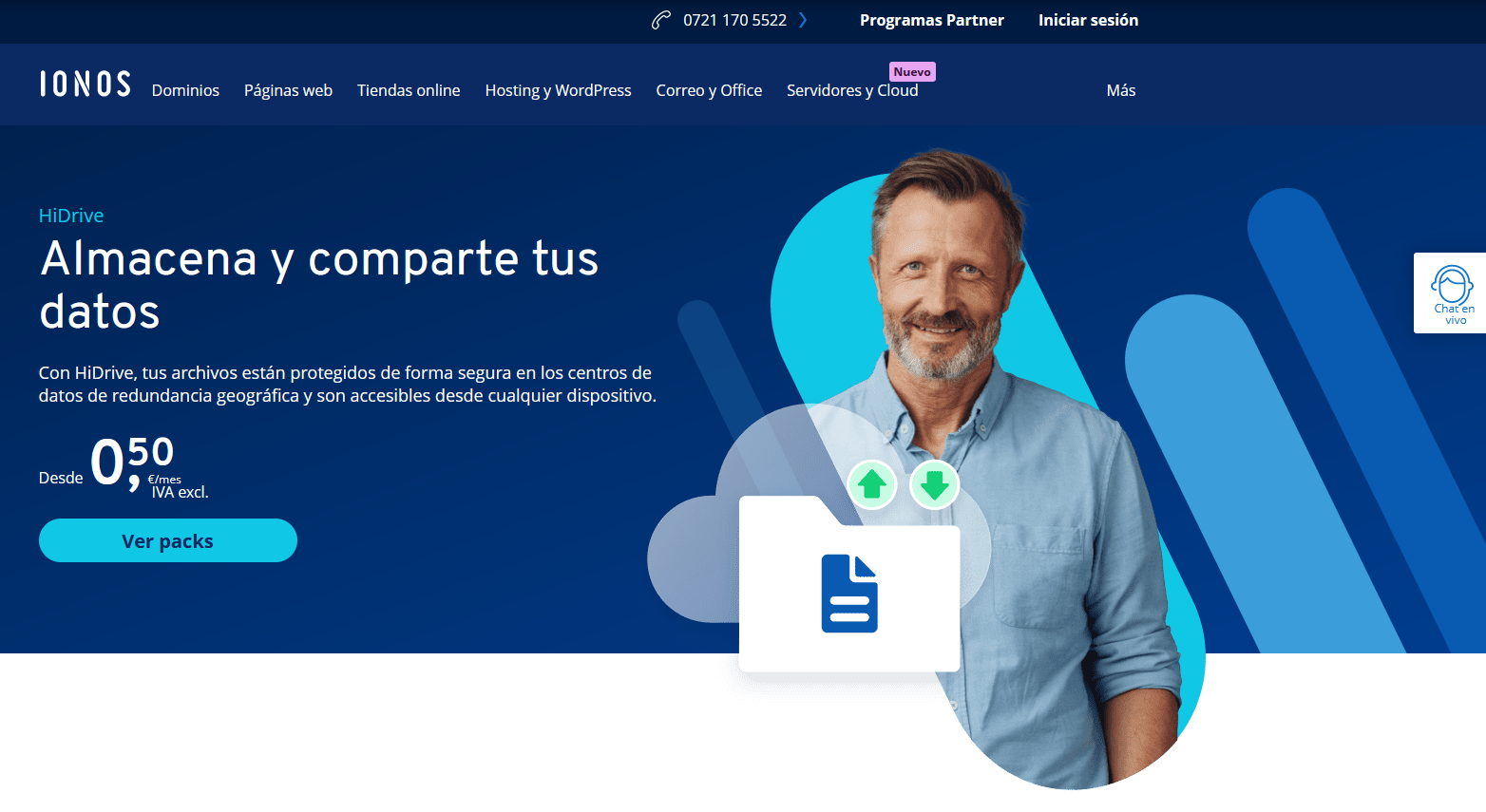Open the Páginas web menu
This screenshot has height=812, width=1486.
point(288,90)
